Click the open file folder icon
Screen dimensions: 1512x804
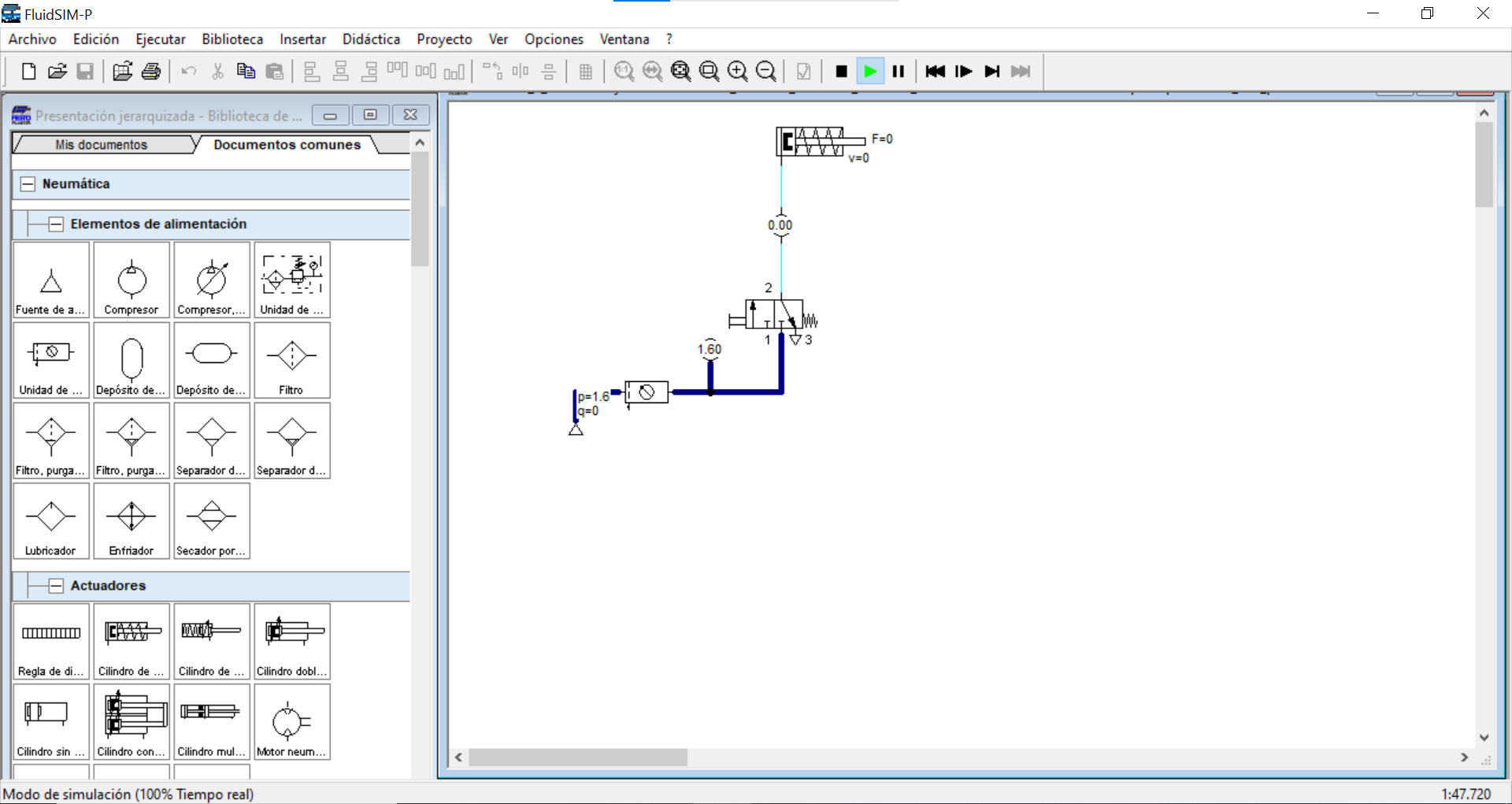point(57,72)
